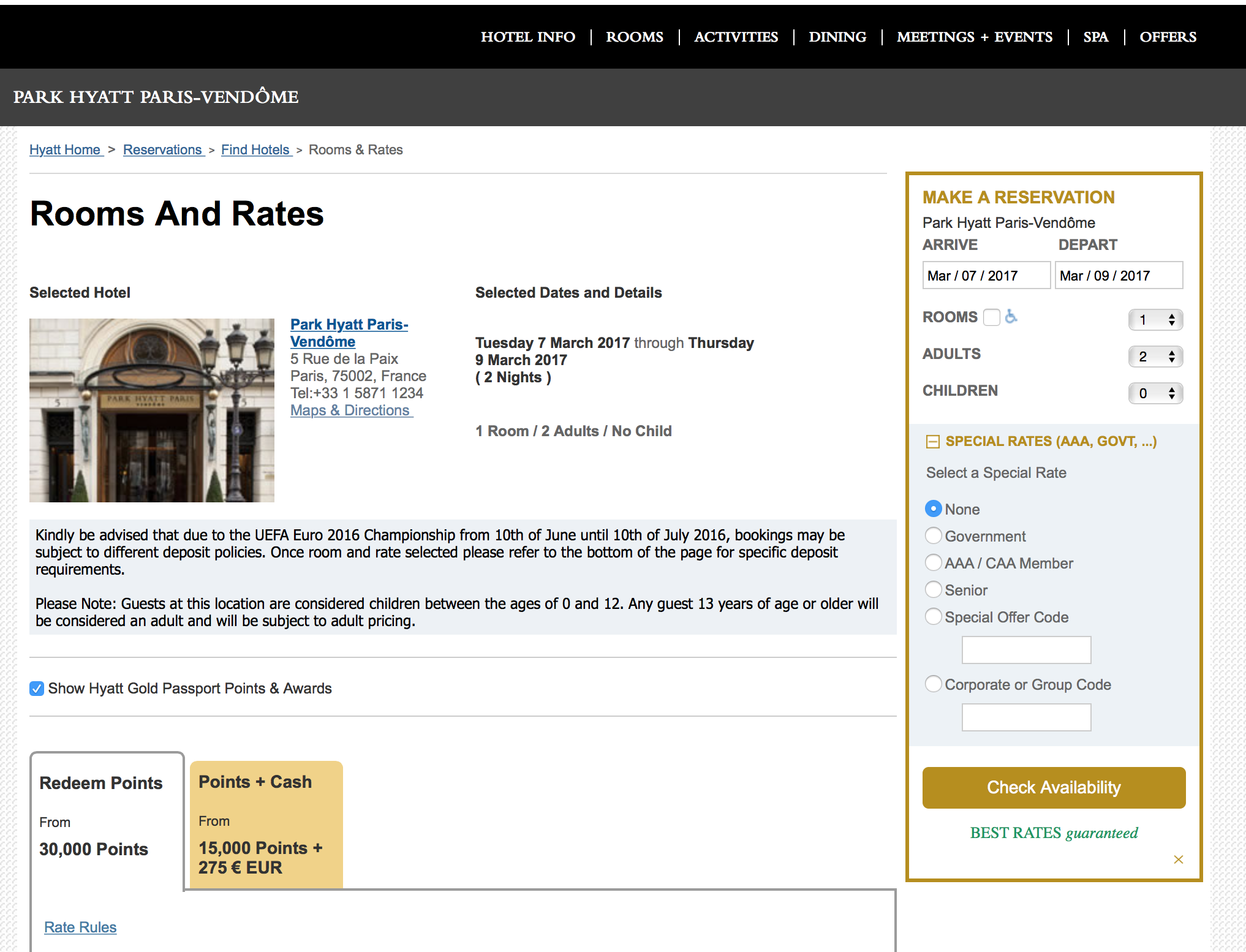Image resolution: width=1246 pixels, height=952 pixels.
Task: Click the '5 Rue de la Paix' address
Action: (x=344, y=359)
